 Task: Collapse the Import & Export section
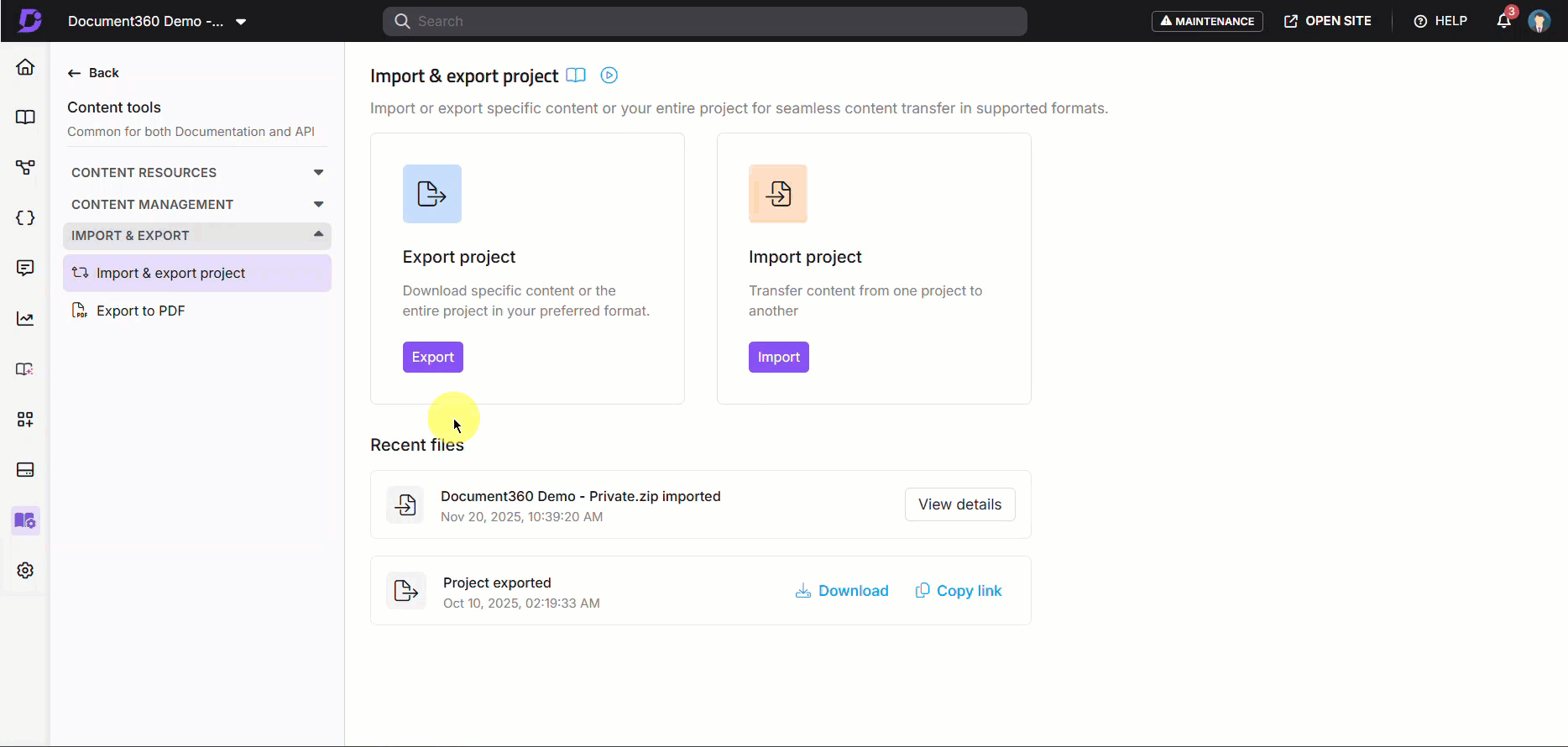click(x=197, y=236)
